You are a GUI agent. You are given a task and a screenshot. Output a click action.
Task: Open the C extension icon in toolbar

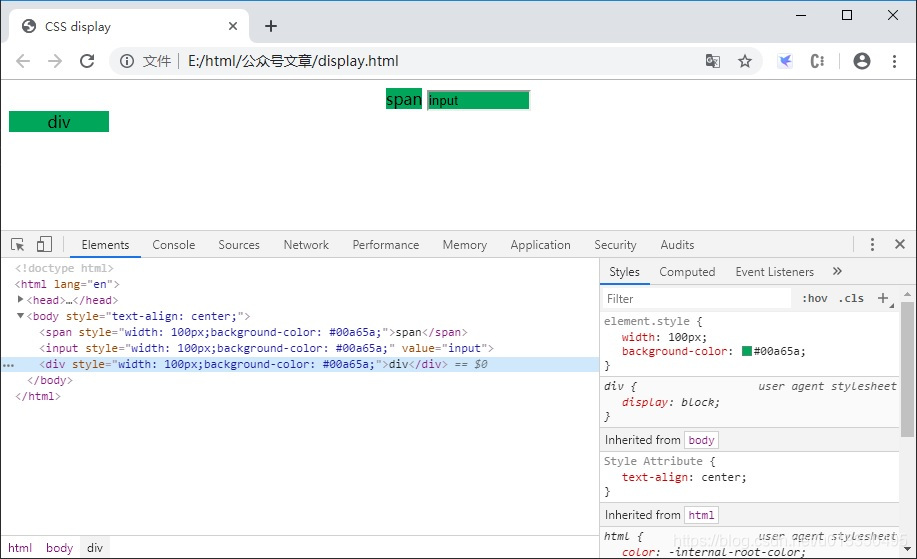pos(817,61)
